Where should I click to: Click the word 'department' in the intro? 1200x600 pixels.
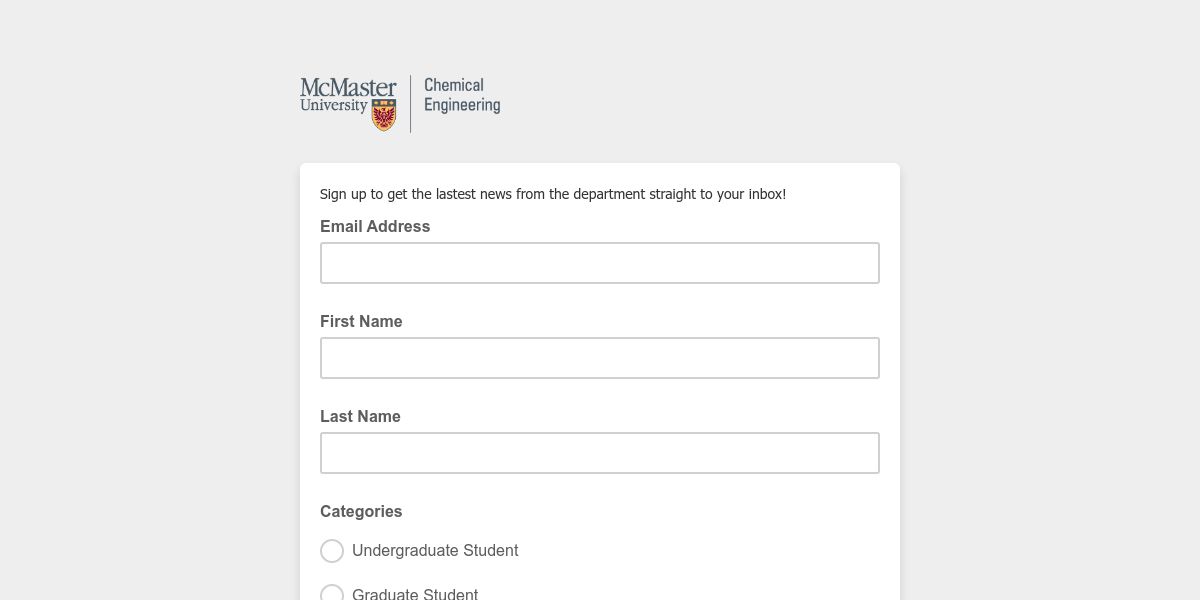pos(608,194)
